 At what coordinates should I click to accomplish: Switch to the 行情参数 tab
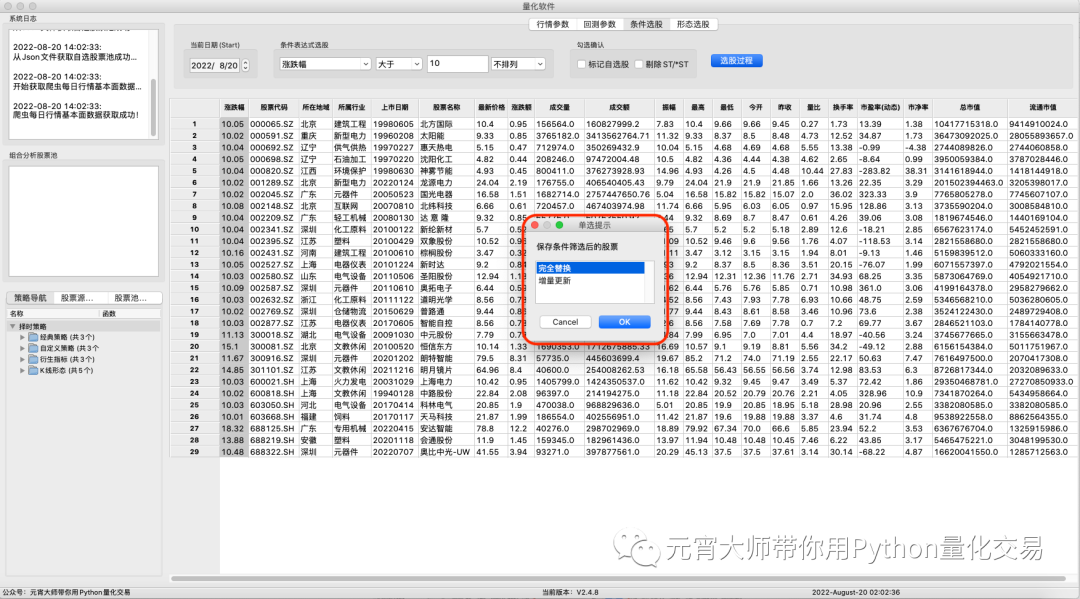point(553,24)
